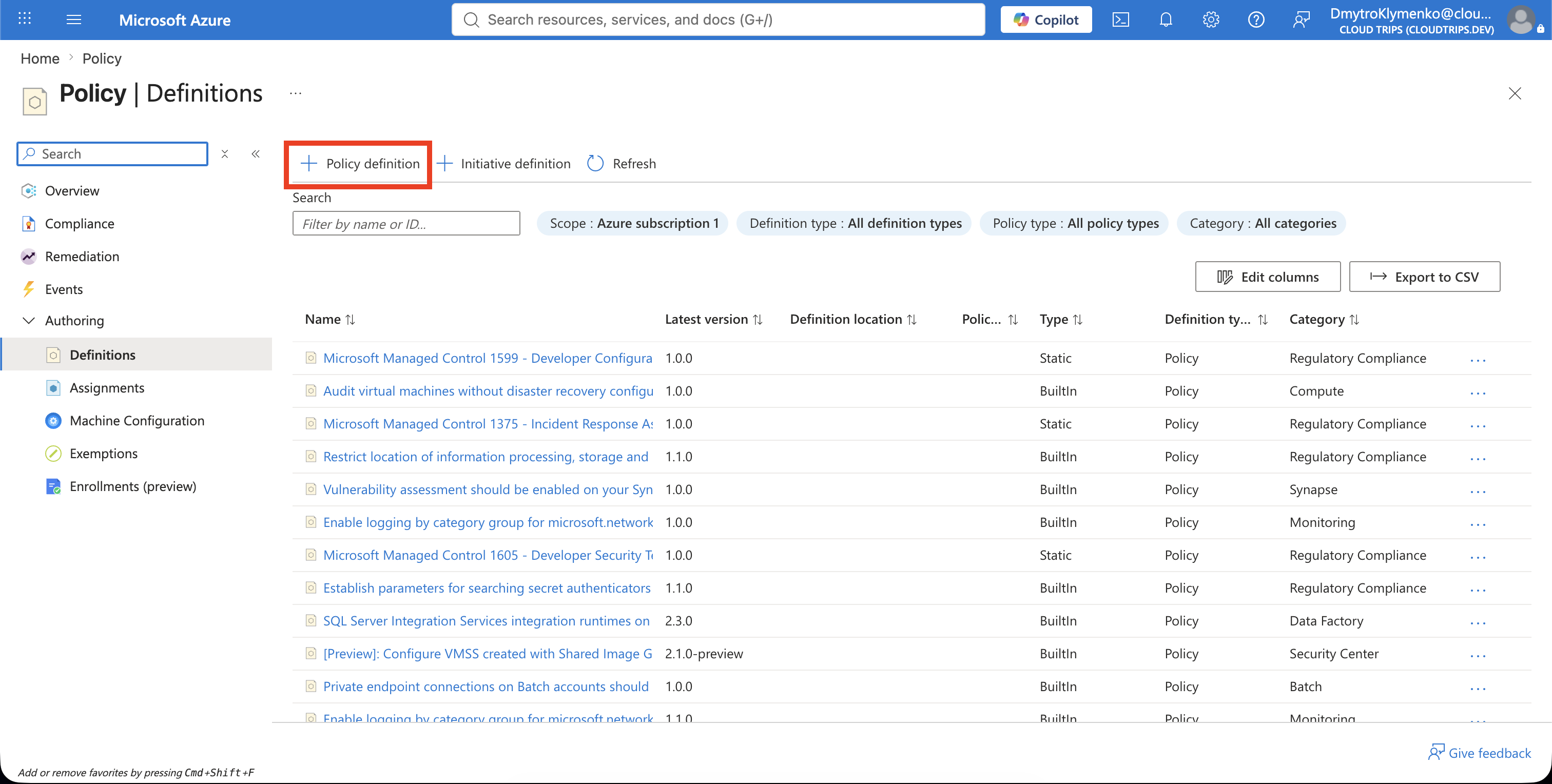Click the Give feedback link
Viewport: 1552px width, 784px height.
[1479, 753]
